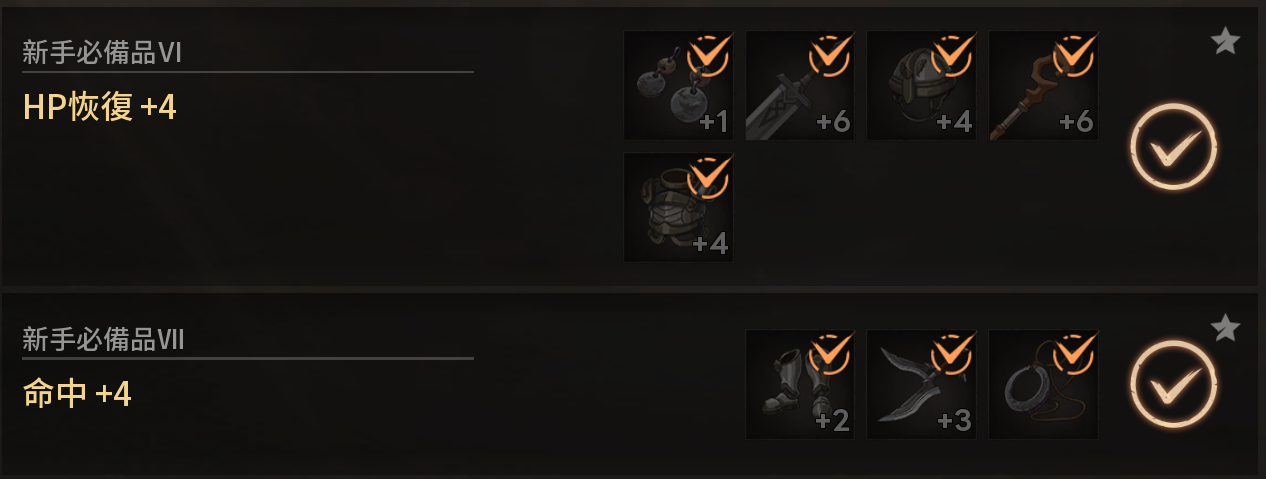Select the helmet +4 item

[922, 85]
